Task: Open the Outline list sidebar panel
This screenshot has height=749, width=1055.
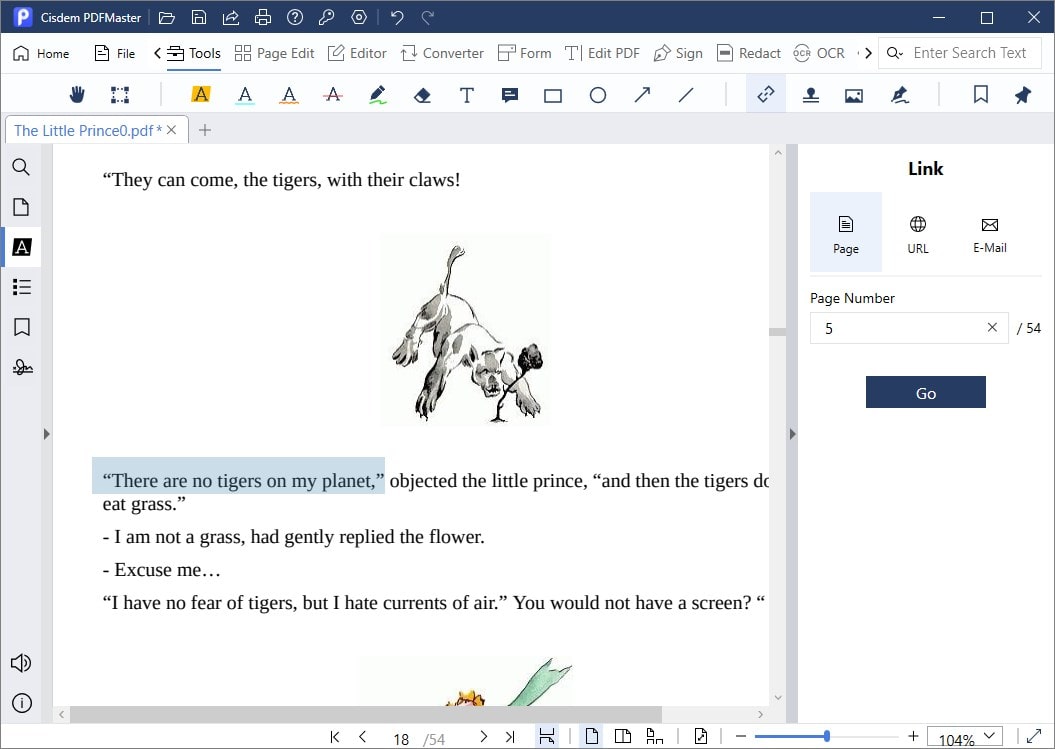Action: pyautogui.click(x=22, y=287)
